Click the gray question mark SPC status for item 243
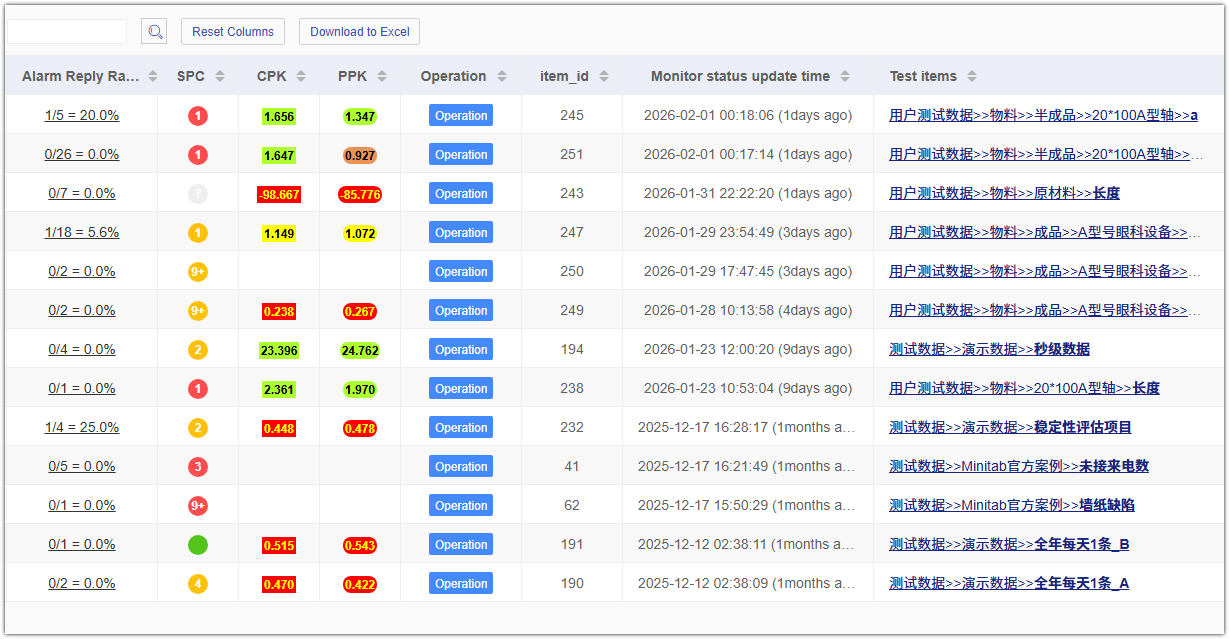The image size is (1229, 639). [197, 193]
